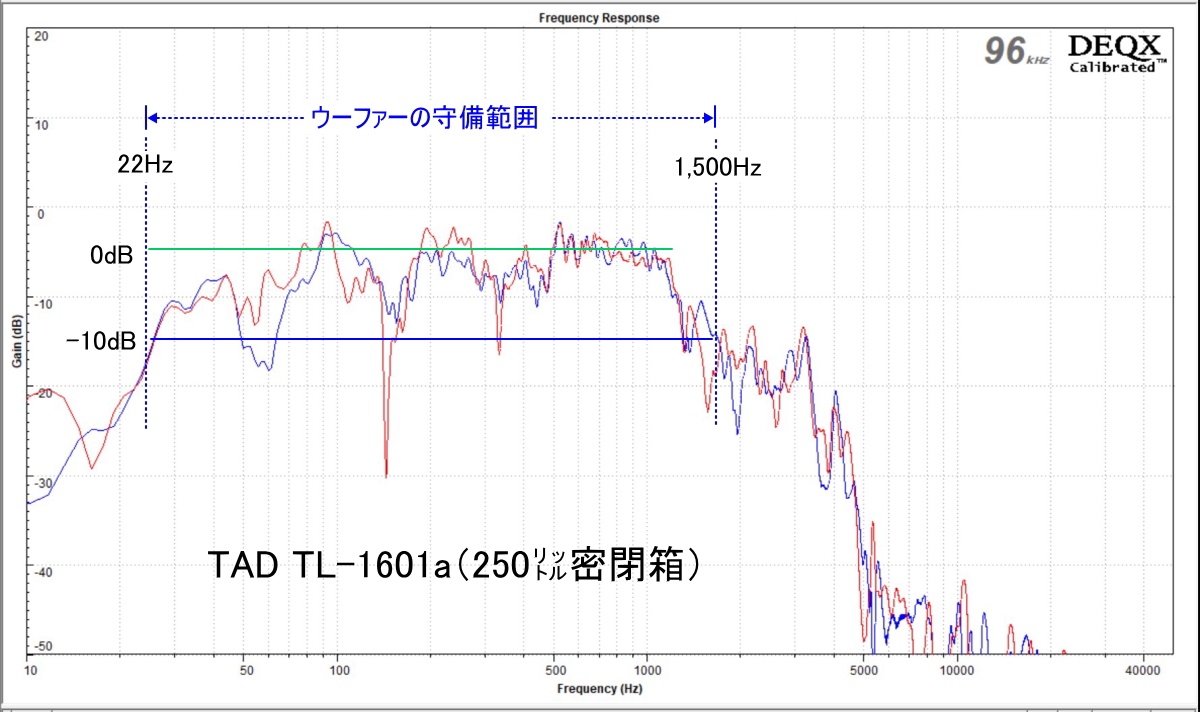Click the -10dB level label

[x=101, y=341]
